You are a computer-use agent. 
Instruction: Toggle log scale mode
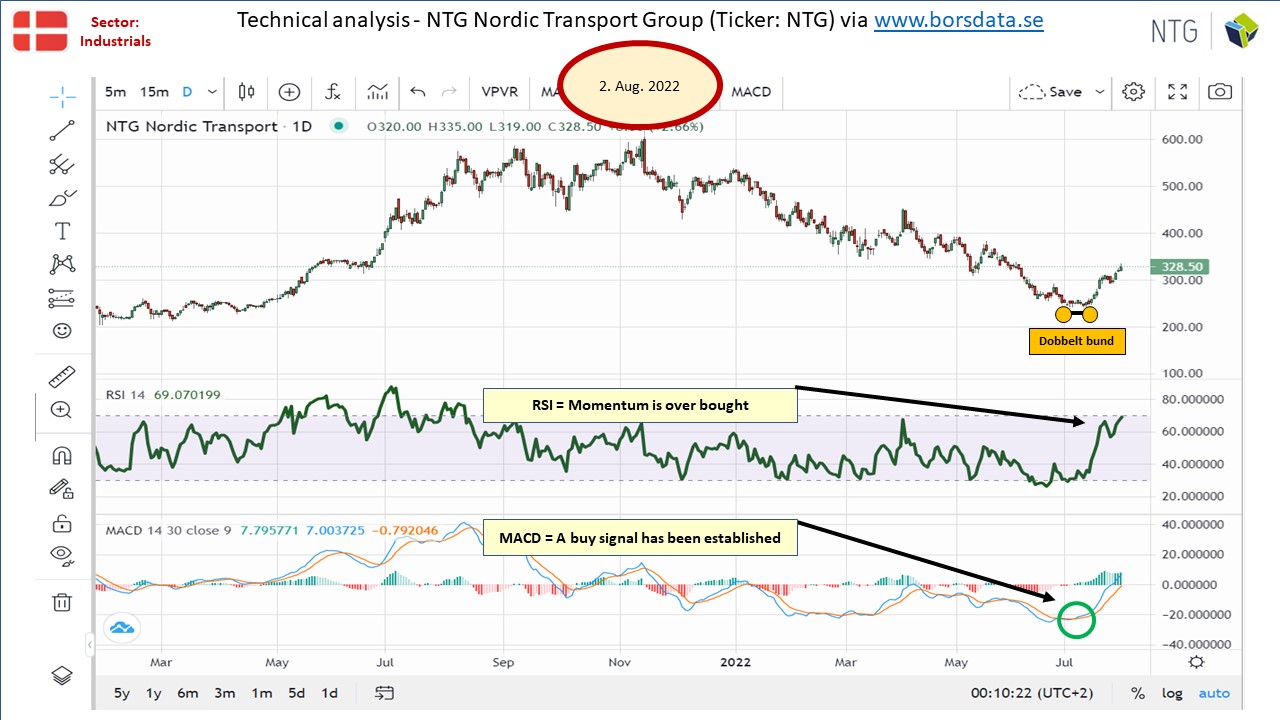1171,693
